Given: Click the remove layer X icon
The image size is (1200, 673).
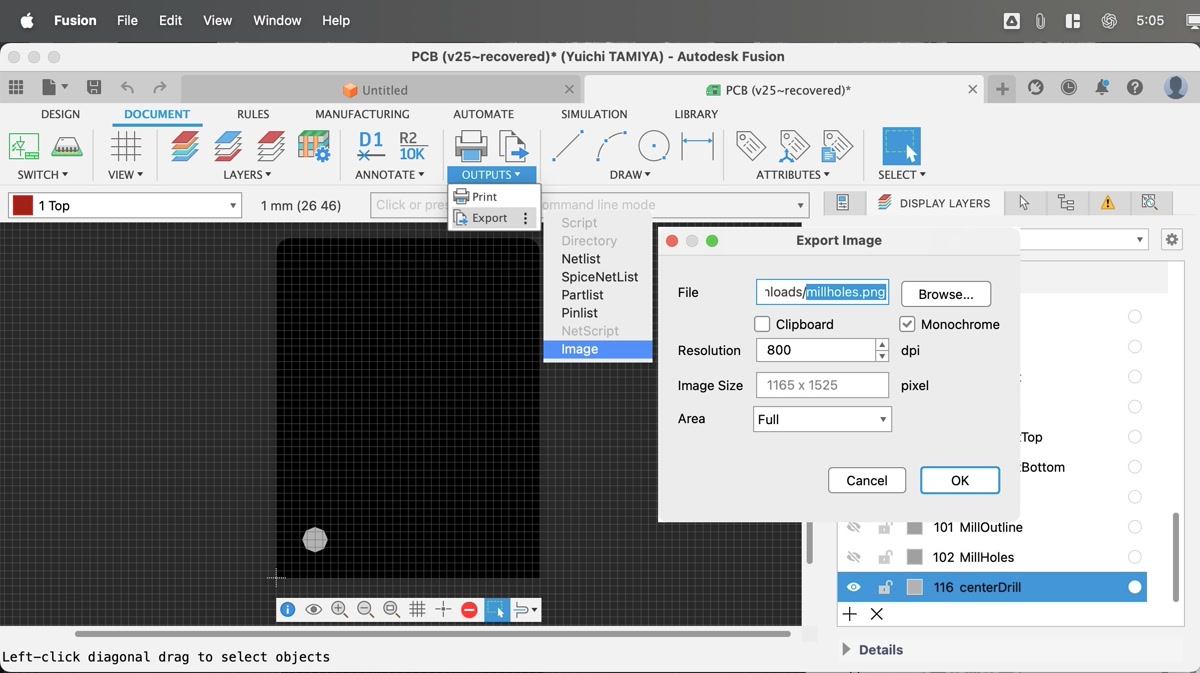Looking at the screenshot, I should pos(877,614).
